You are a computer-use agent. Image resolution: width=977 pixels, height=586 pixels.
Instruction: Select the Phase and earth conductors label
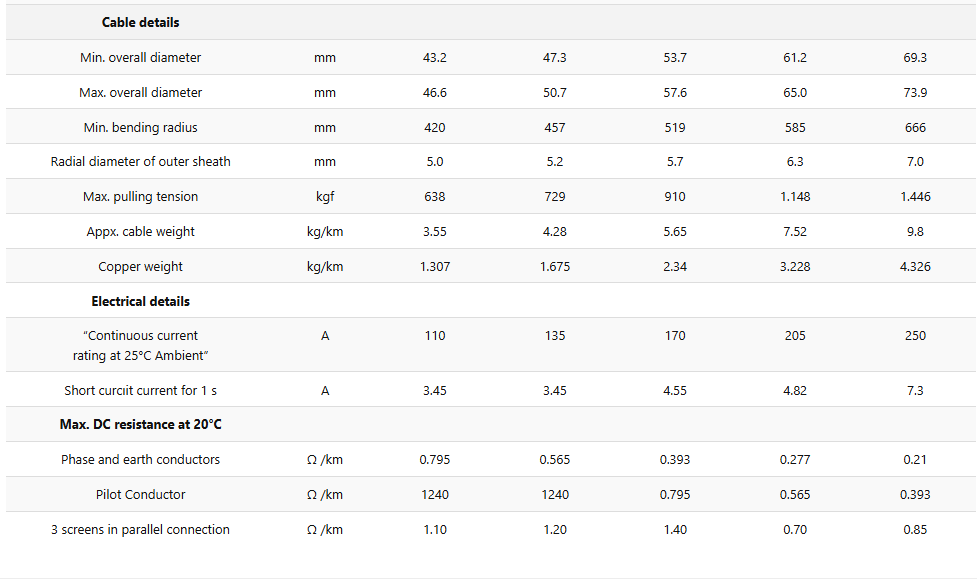point(141,460)
